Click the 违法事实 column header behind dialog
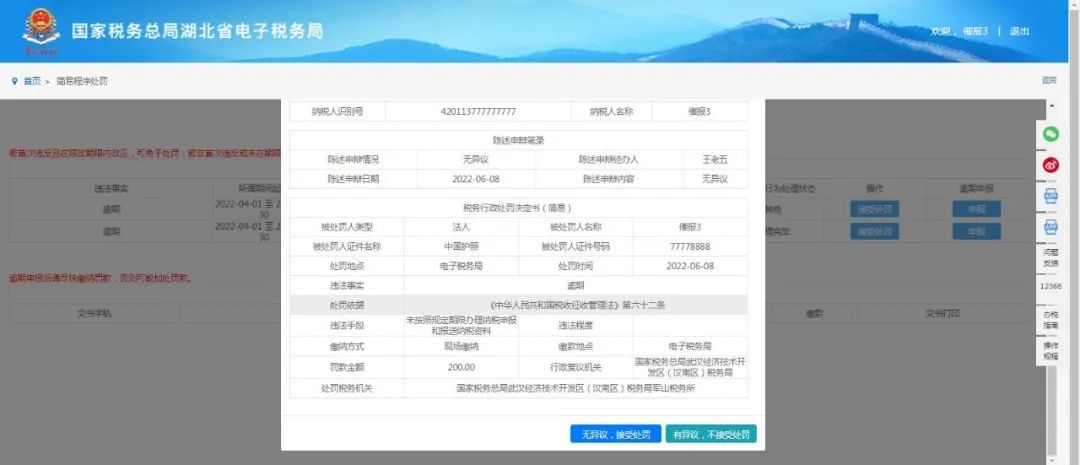The height and width of the screenshot is (465, 1080). [x=111, y=188]
